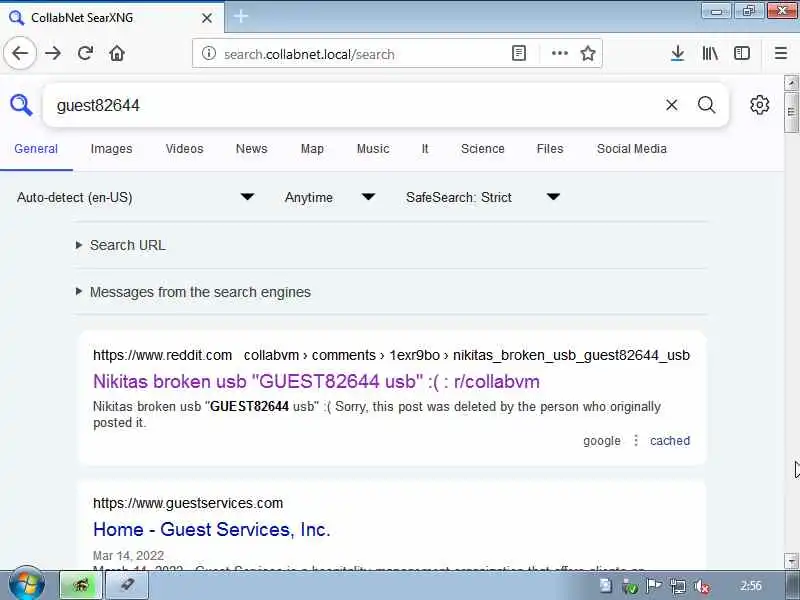Open Action Center flag icon
800x600 pixels.
click(x=654, y=586)
